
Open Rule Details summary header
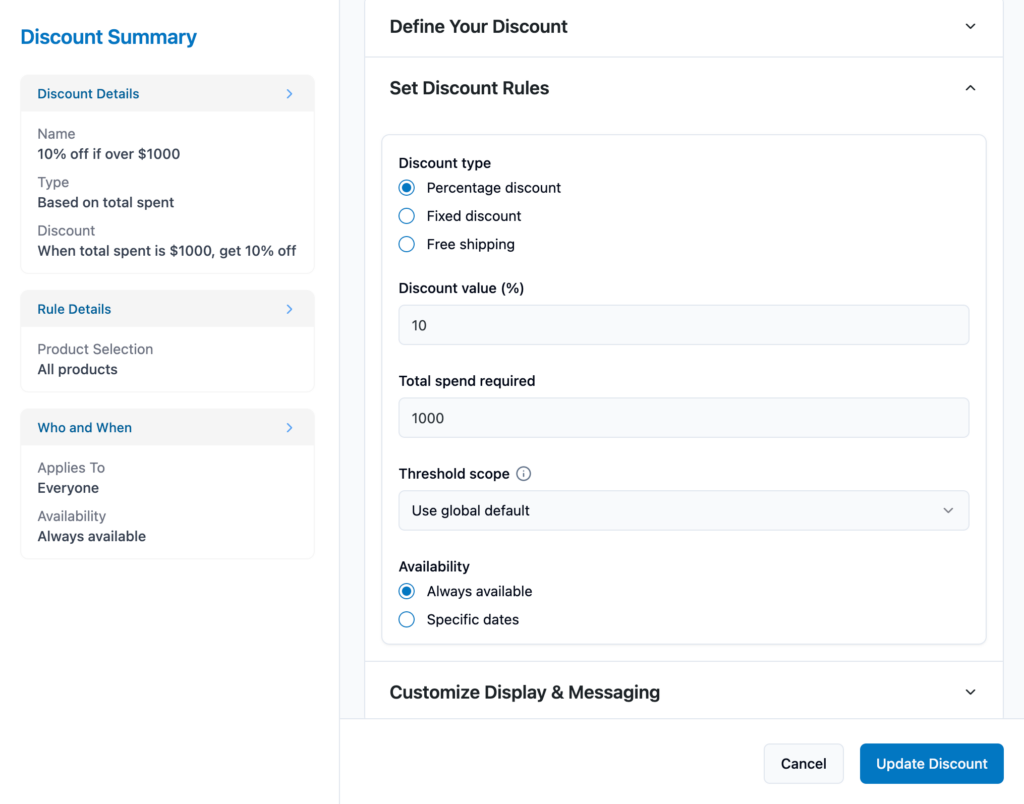coord(167,309)
